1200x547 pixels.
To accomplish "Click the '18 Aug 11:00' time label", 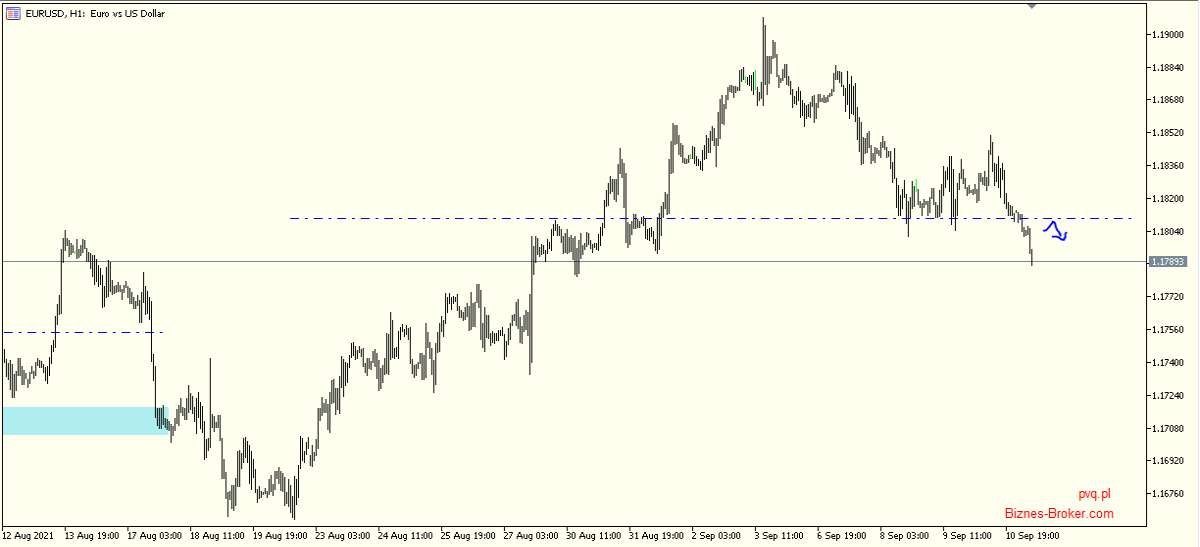I will point(218,536).
